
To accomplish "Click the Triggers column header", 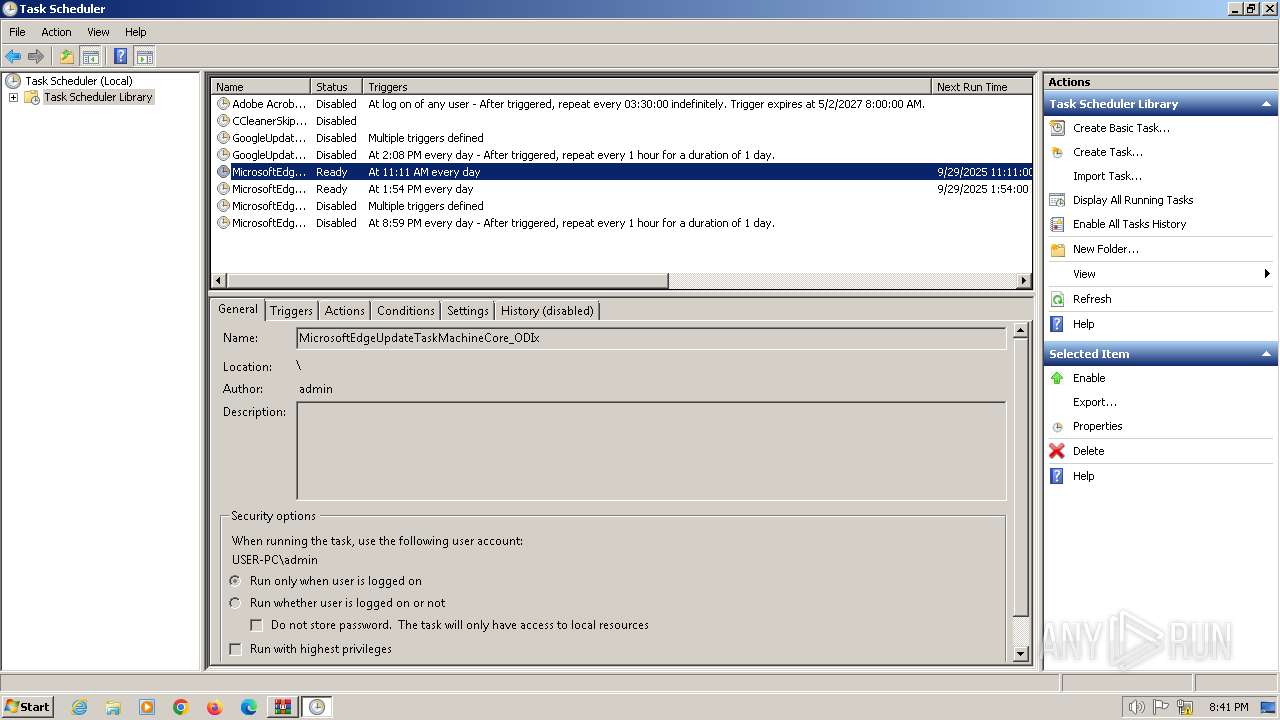I will click(x=647, y=87).
